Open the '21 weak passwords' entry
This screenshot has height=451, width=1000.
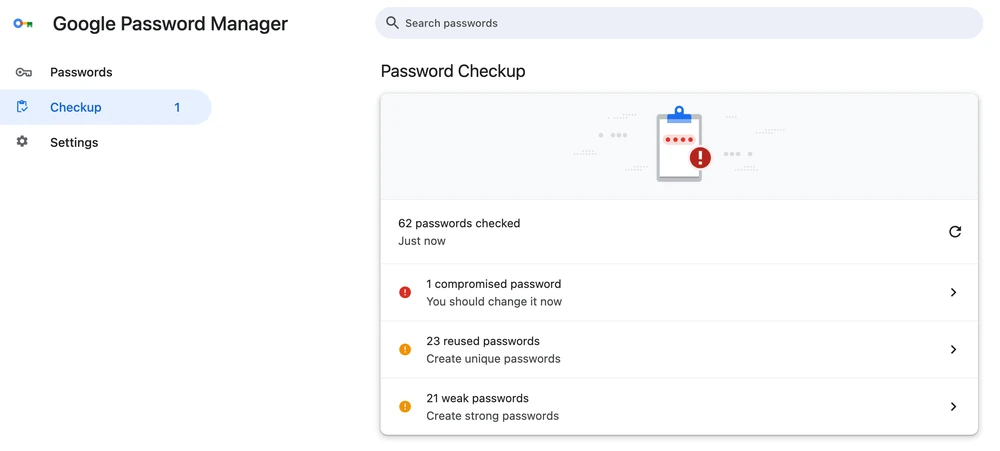(x=478, y=399)
